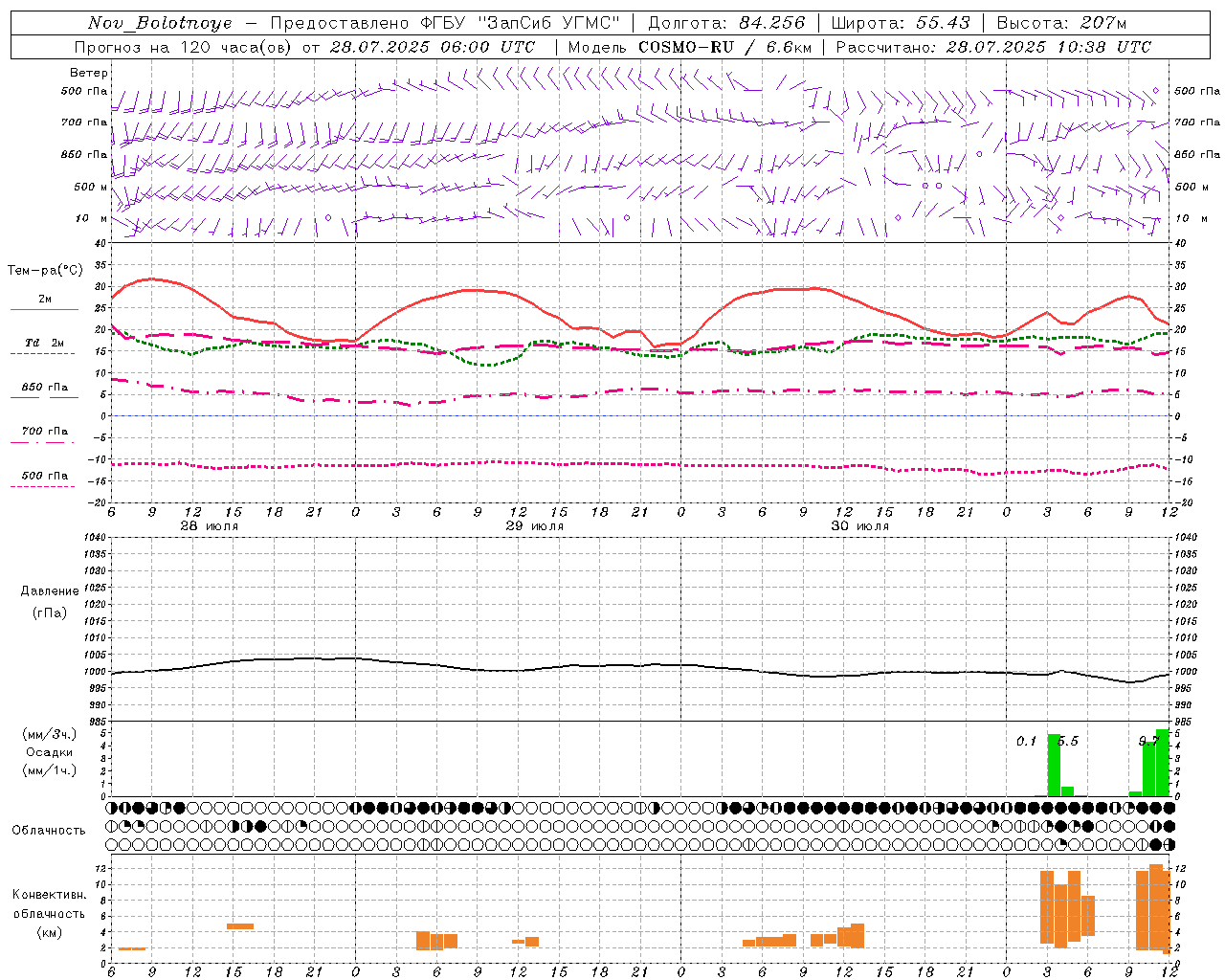The image size is (1225, 980).
Task: Click the 5.5 precipitation amount value
Action: pos(1068,742)
